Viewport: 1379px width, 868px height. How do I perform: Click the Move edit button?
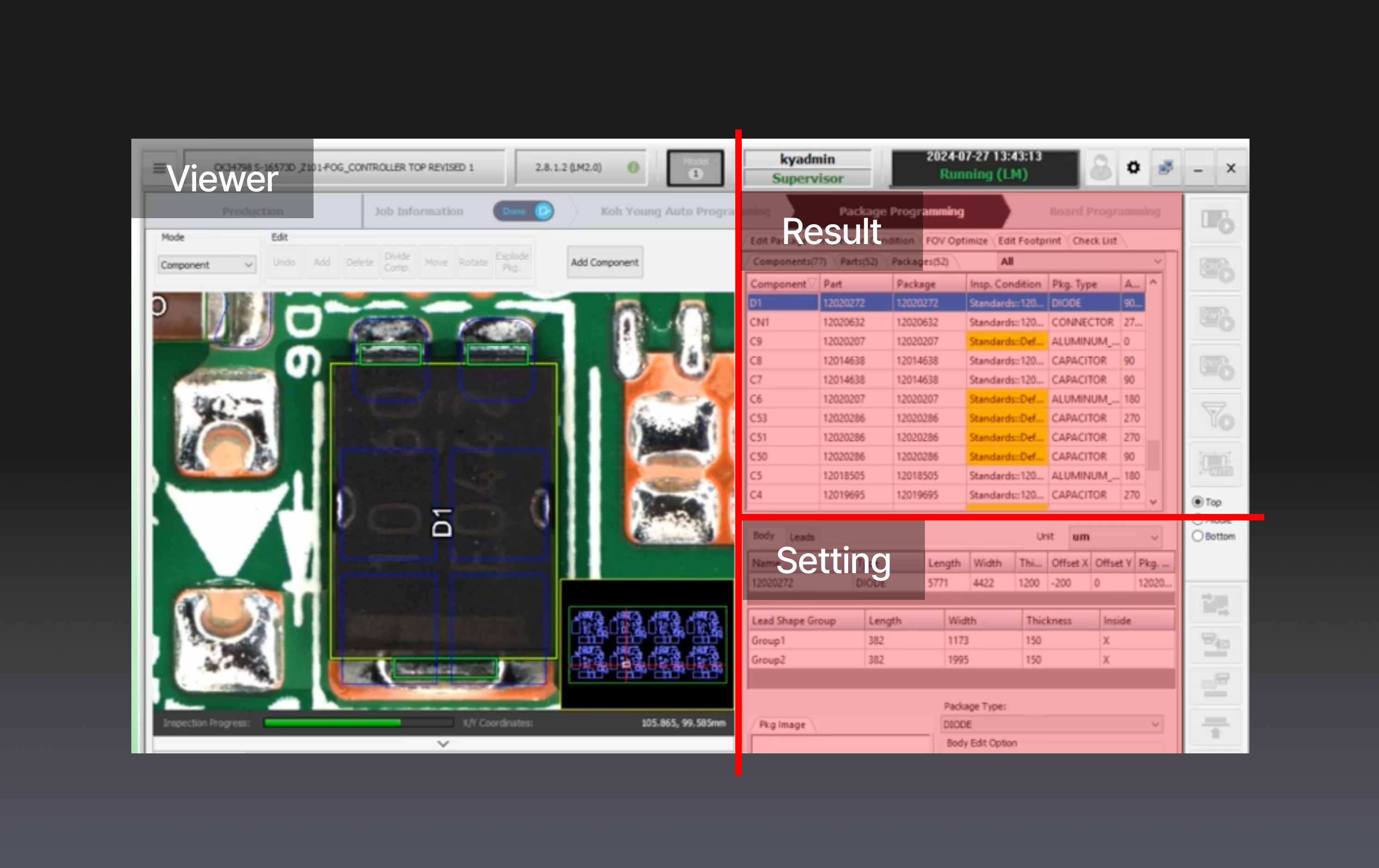[436, 262]
